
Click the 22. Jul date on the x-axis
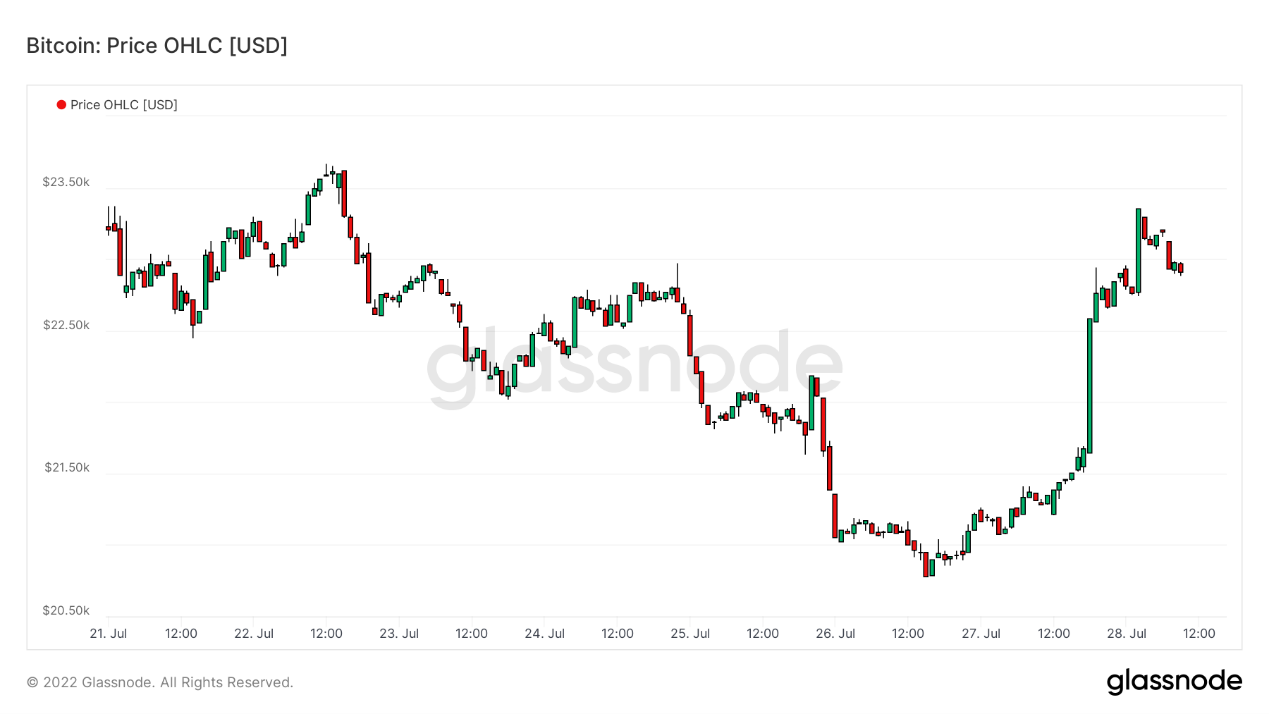(254, 633)
